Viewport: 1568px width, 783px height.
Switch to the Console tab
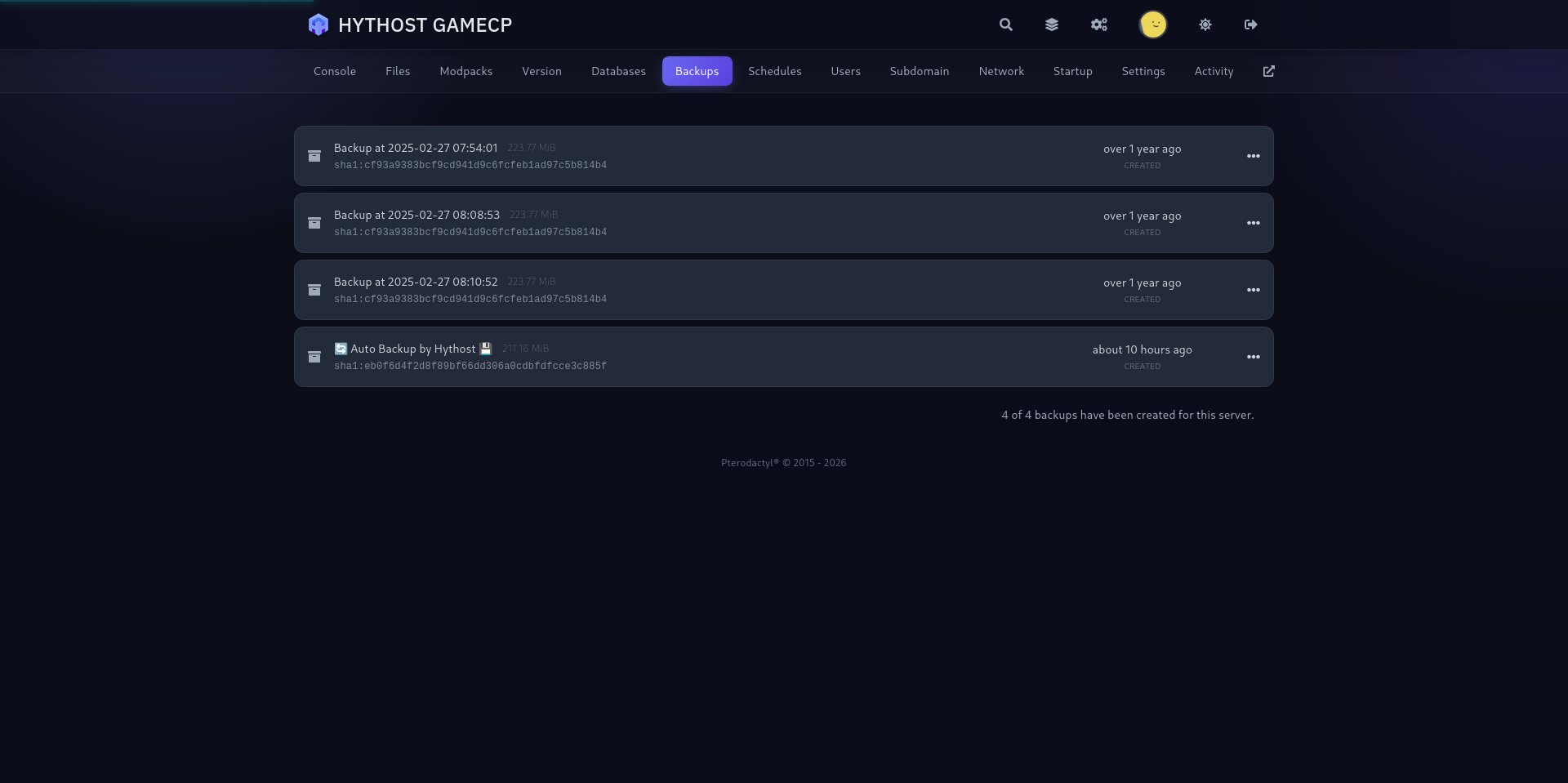pyautogui.click(x=335, y=71)
